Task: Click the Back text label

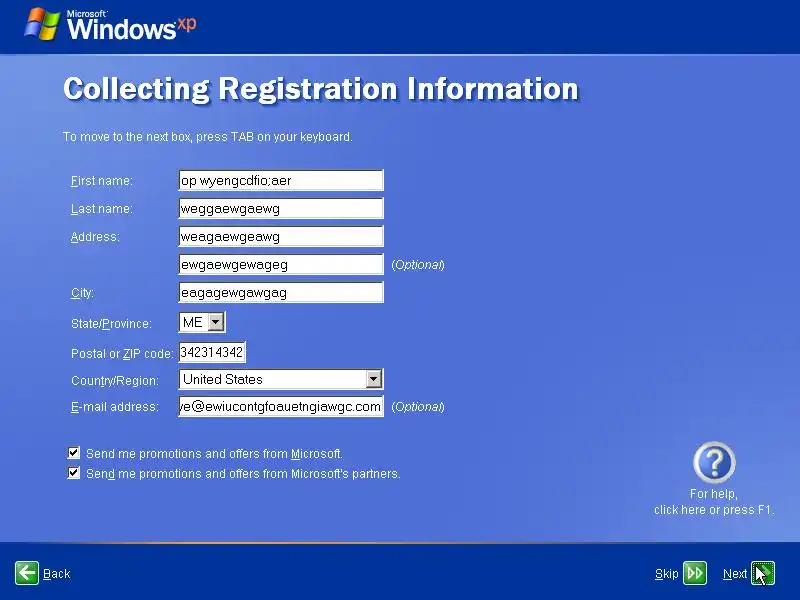Action: [57, 574]
